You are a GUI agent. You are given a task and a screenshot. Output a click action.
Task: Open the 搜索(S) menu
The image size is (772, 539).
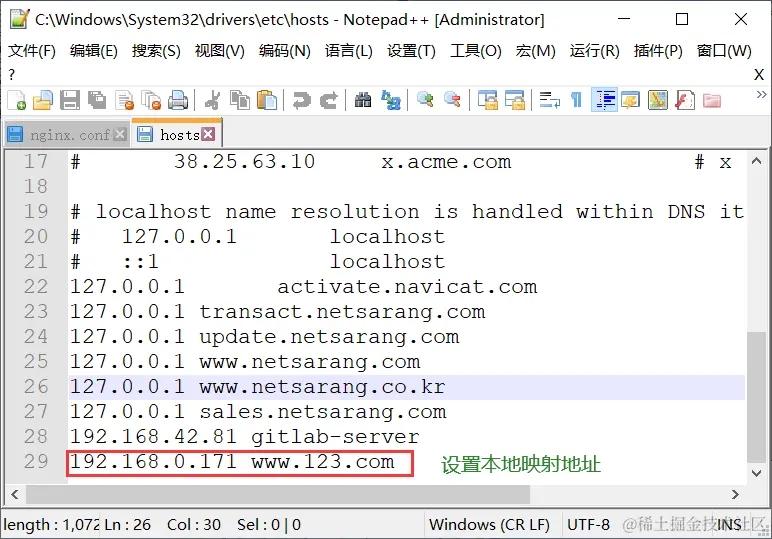156,51
